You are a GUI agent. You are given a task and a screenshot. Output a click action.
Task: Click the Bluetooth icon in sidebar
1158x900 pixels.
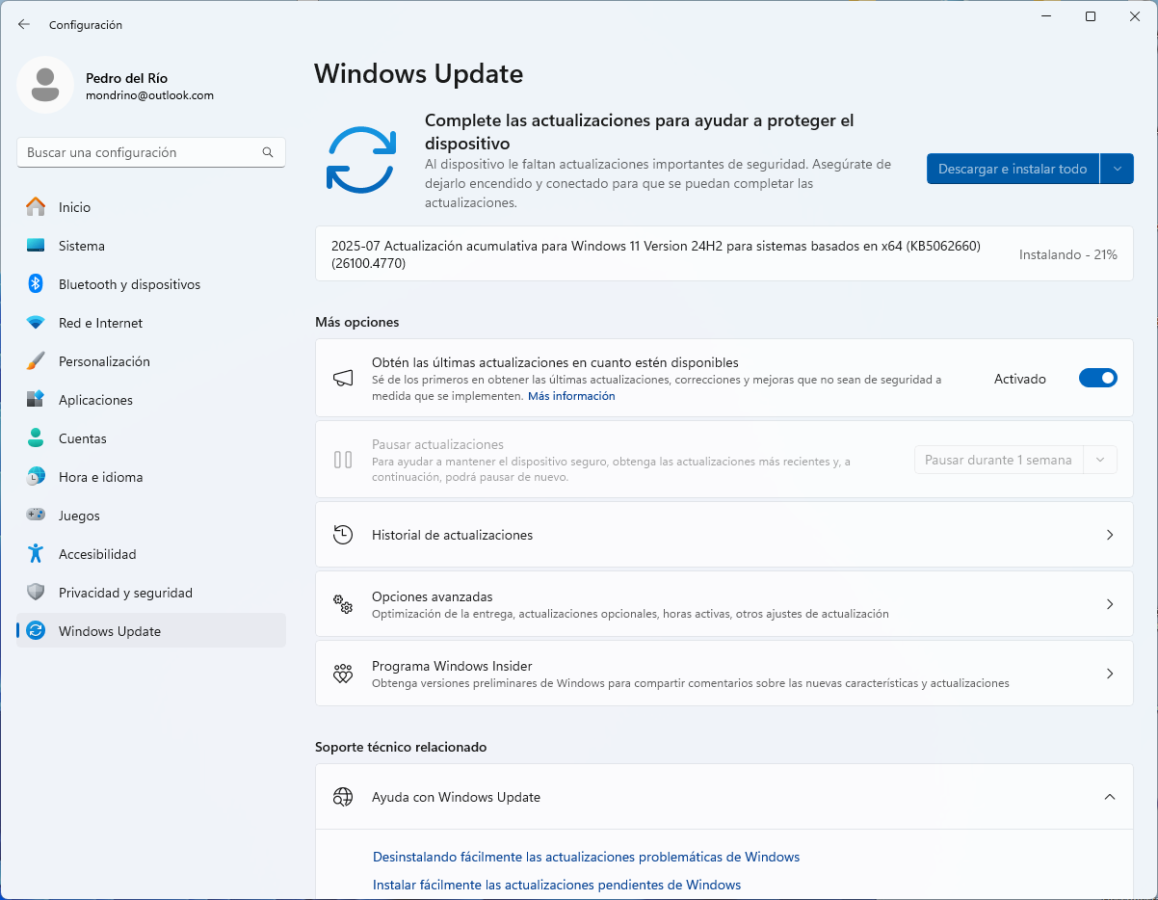click(x=35, y=284)
